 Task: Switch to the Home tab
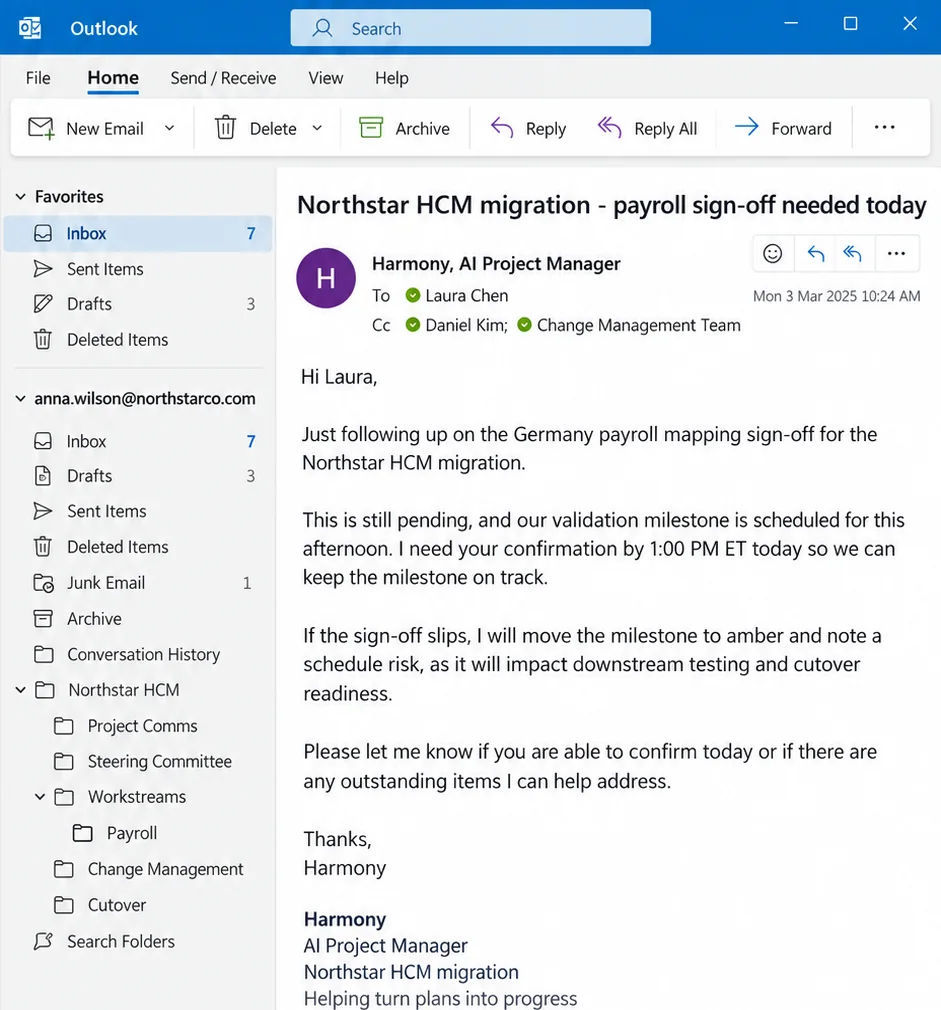113,78
